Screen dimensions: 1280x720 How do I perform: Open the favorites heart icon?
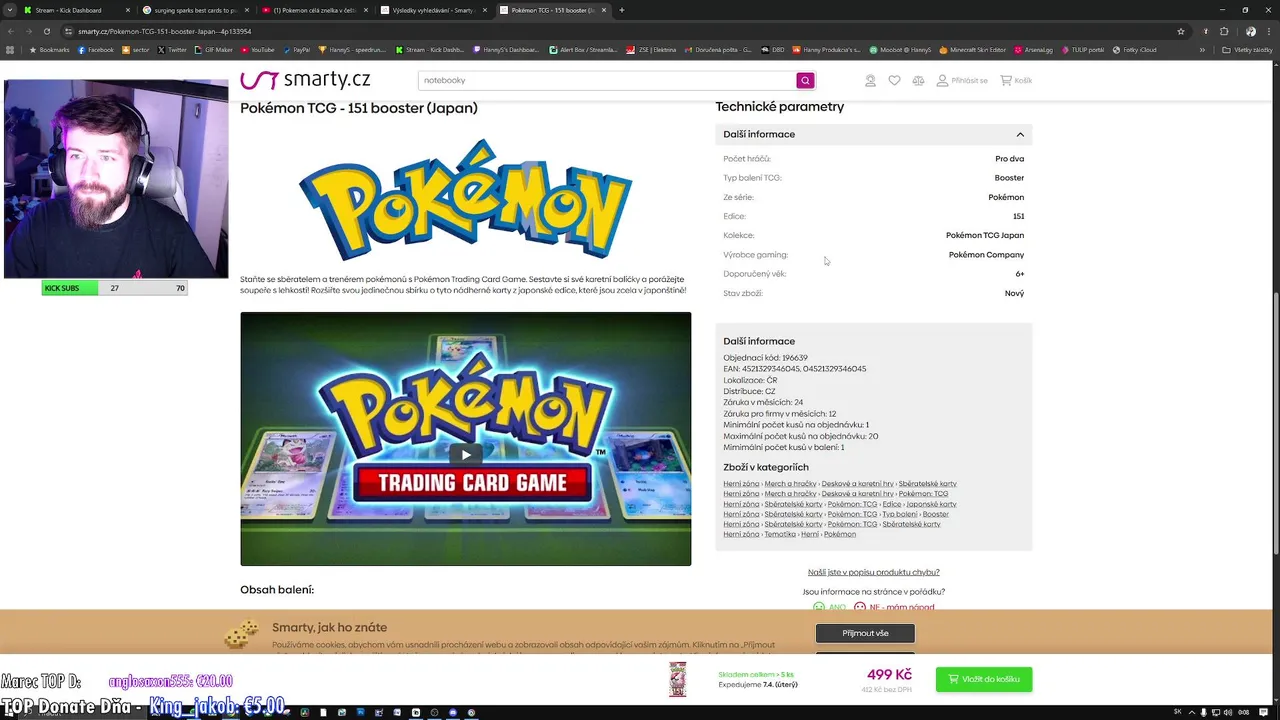[x=894, y=80]
